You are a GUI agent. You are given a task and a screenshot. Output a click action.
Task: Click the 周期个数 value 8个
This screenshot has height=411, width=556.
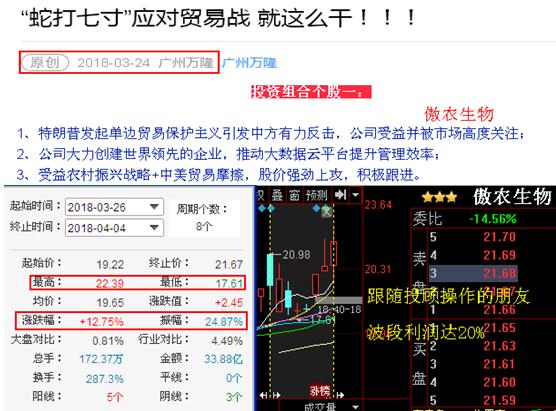(x=204, y=226)
